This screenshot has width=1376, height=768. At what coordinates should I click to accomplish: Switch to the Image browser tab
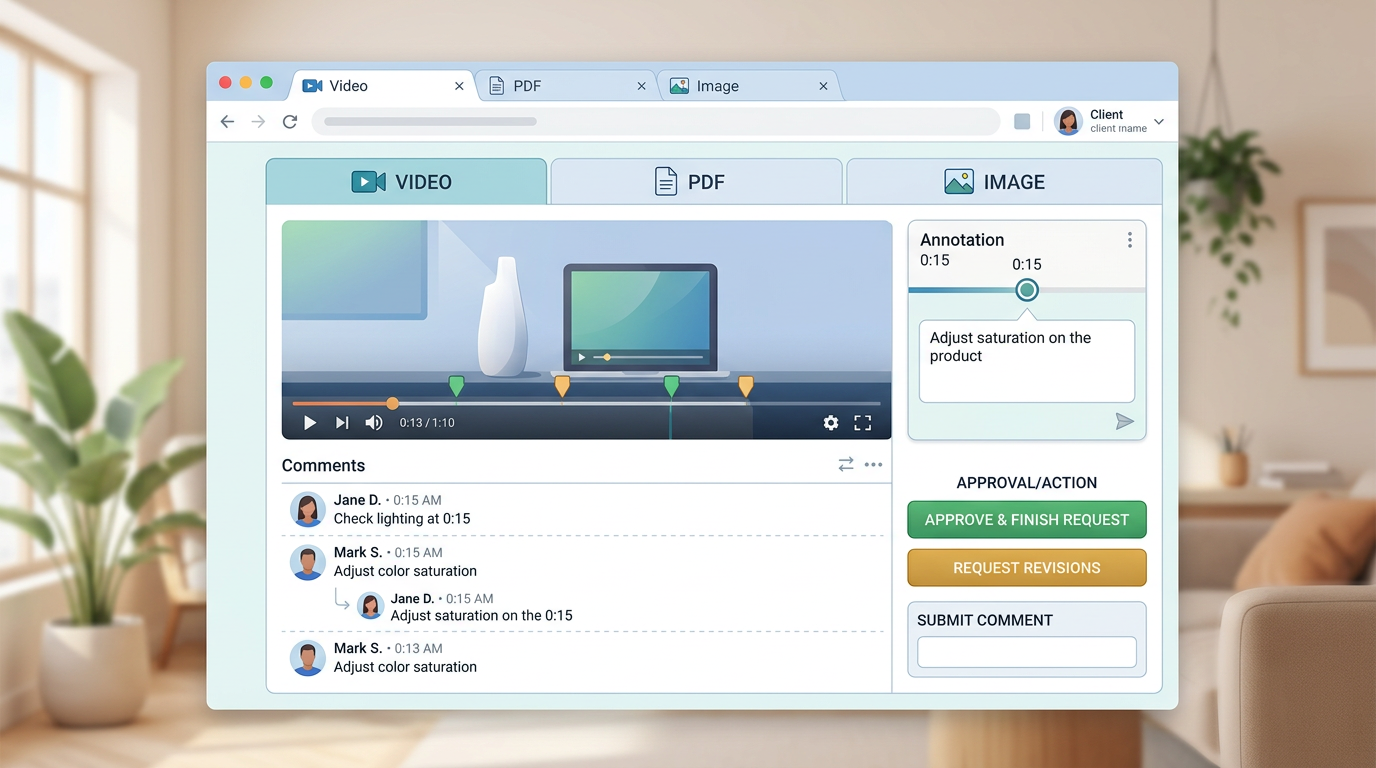click(x=748, y=86)
